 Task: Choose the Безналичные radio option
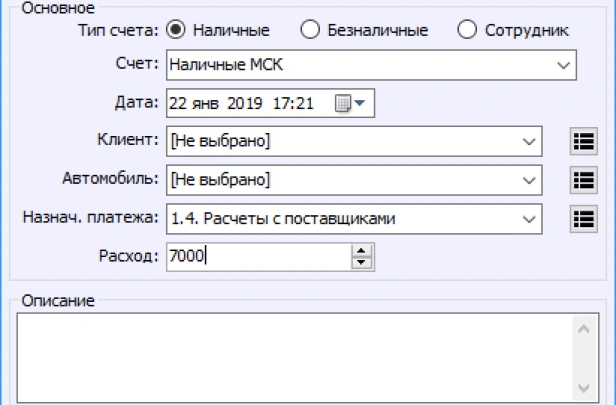pos(309,29)
